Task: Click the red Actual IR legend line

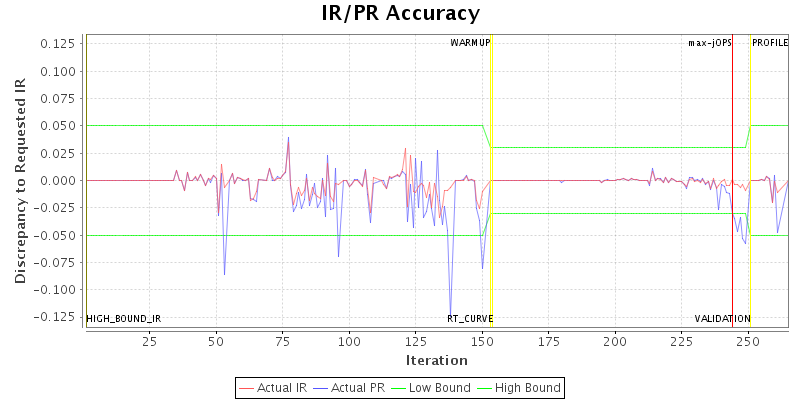Action: tap(246, 388)
